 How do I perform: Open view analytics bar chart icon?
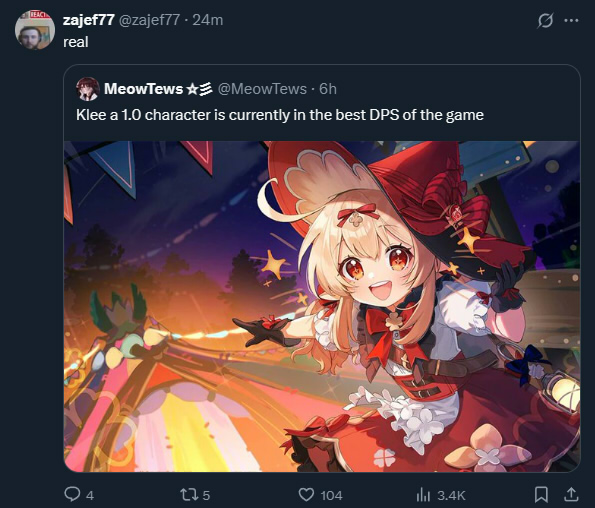[423, 495]
